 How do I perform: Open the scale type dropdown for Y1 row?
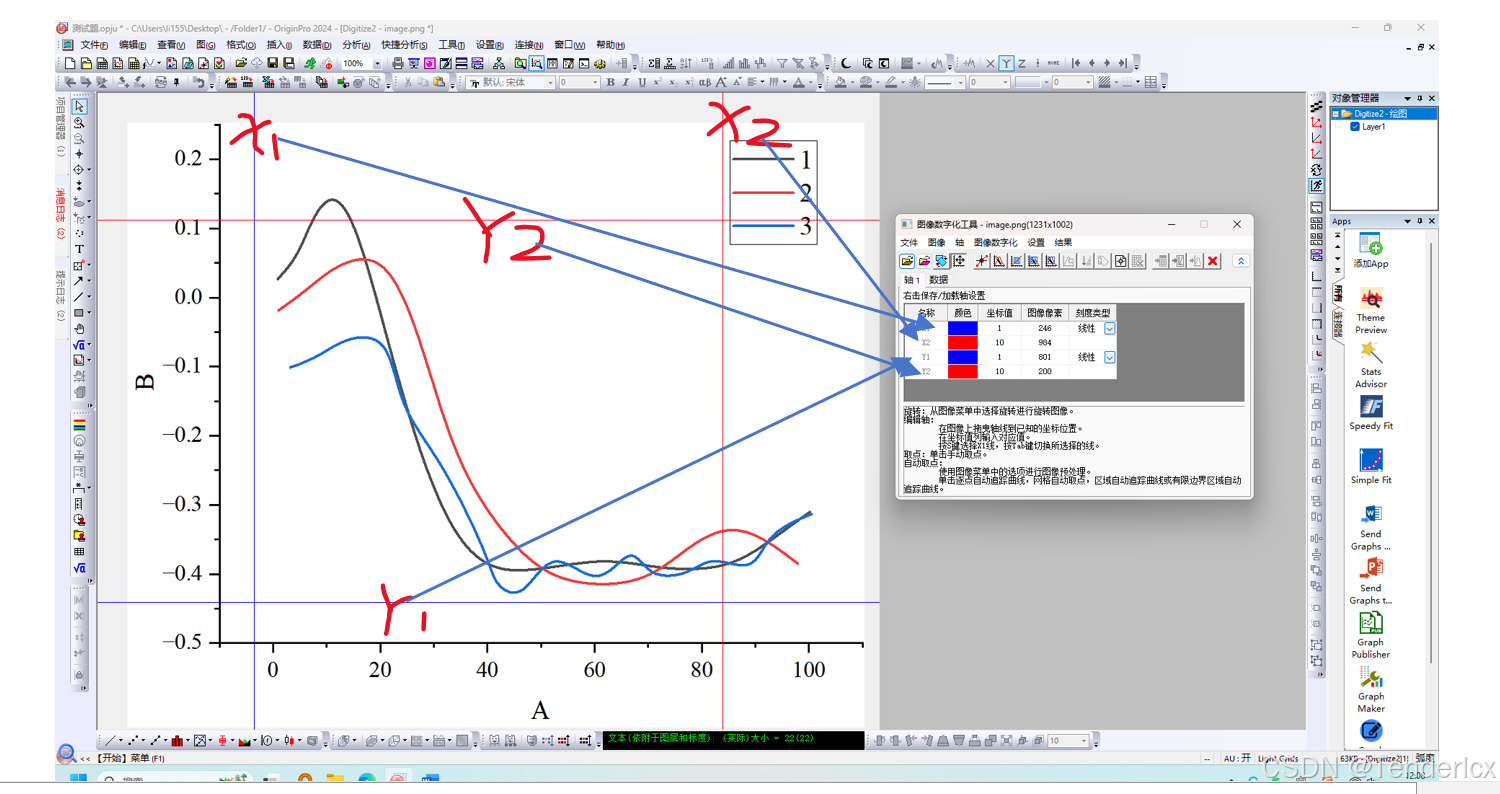coord(1109,357)
